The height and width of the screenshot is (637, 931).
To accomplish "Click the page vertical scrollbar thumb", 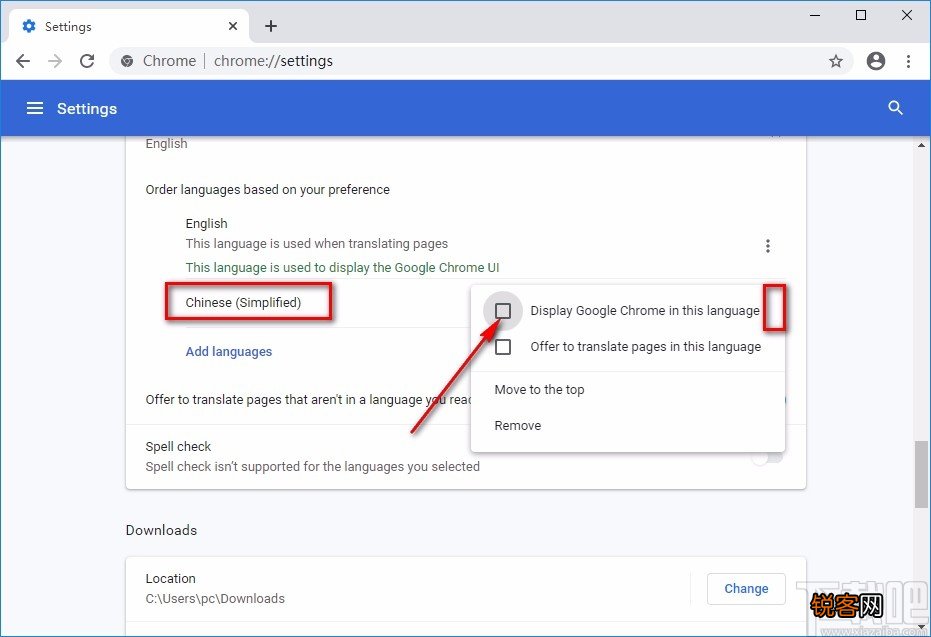I will point(922,474).
